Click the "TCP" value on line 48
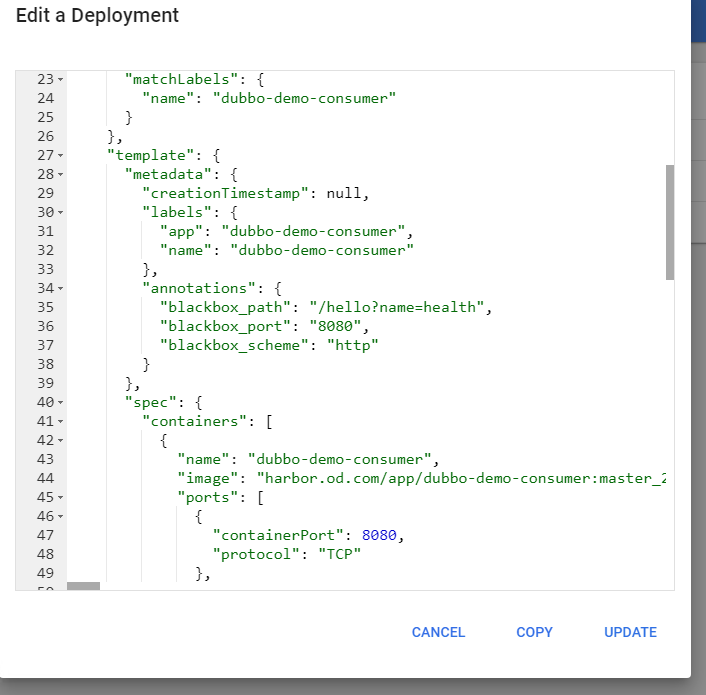 (339, 555)
